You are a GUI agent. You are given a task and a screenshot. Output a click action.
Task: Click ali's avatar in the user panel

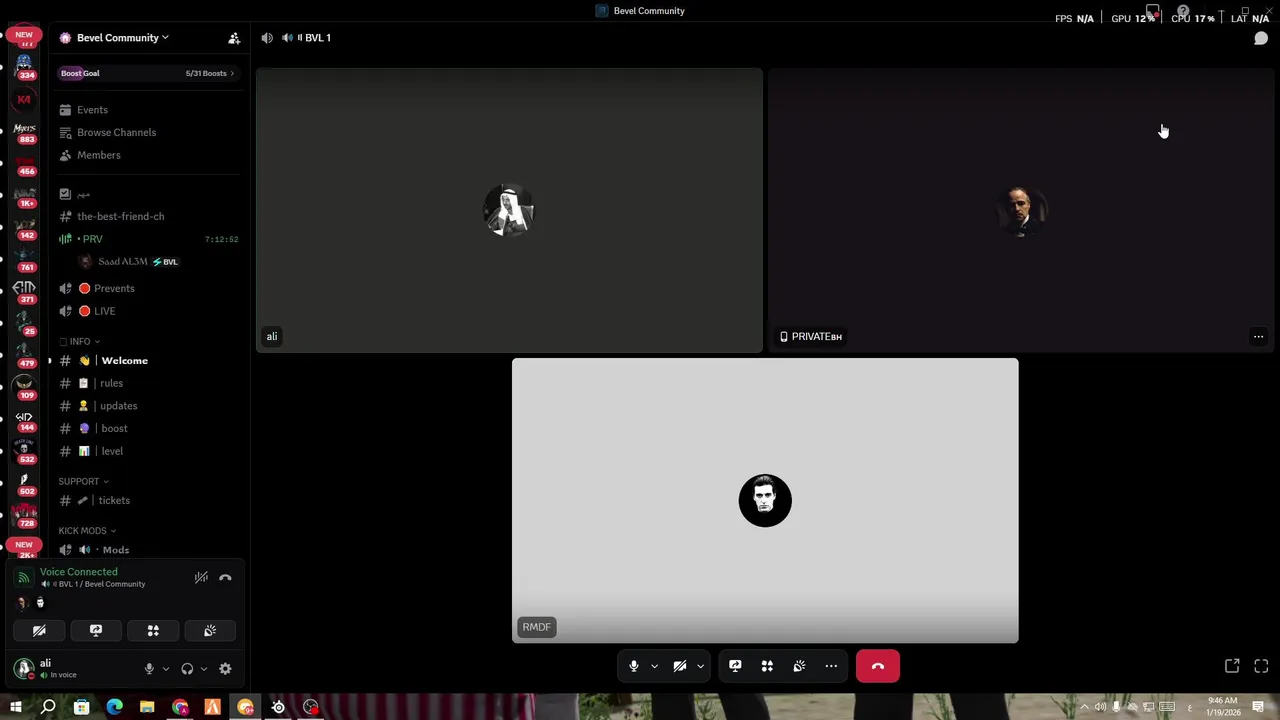pos(23,668)
